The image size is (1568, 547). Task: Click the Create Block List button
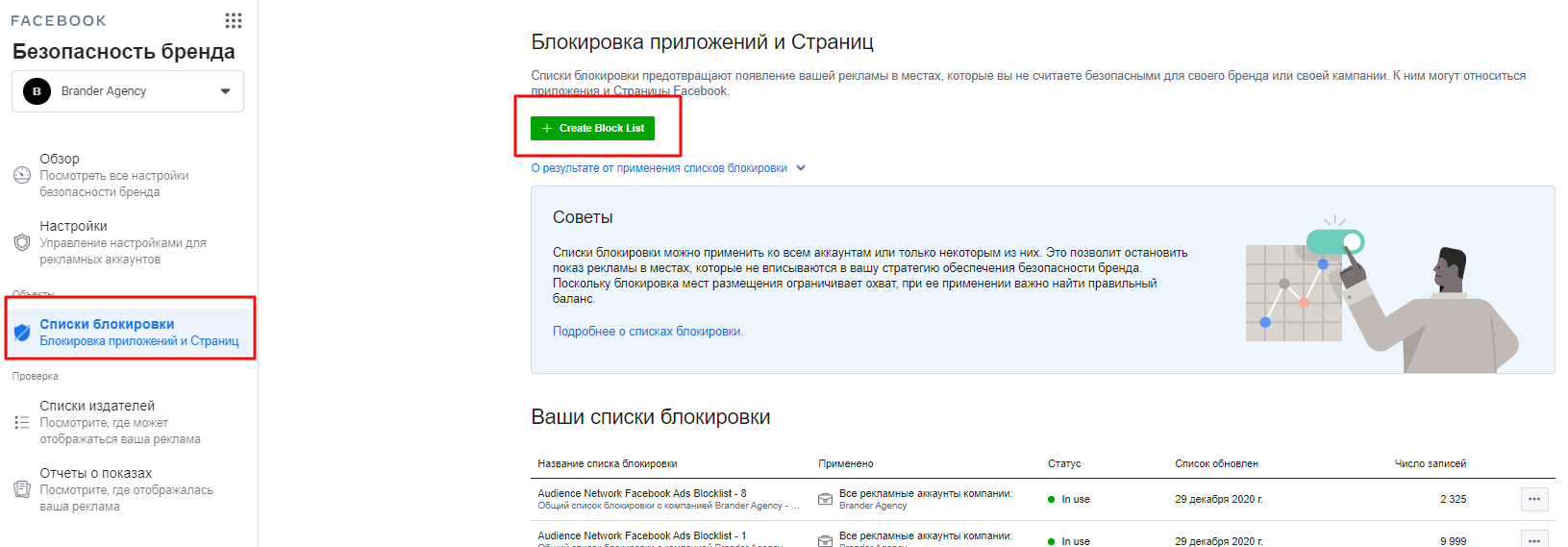click(x=592, y=128)
